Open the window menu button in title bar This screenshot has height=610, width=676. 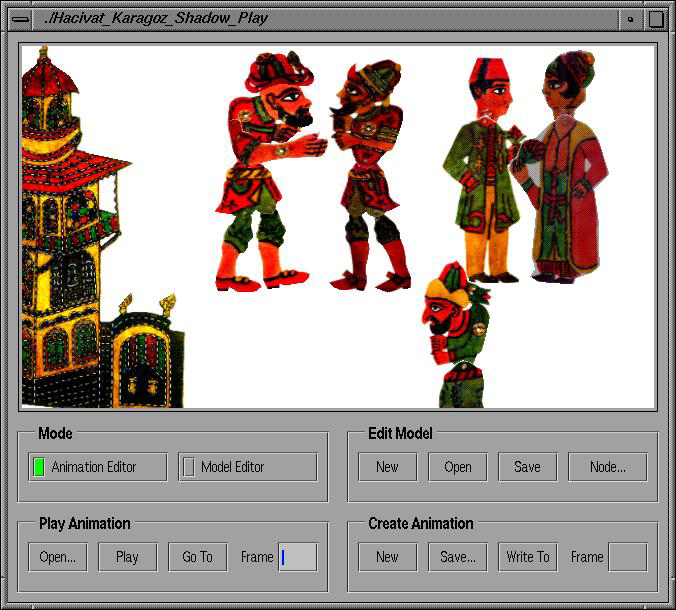(x=20, y=18)
